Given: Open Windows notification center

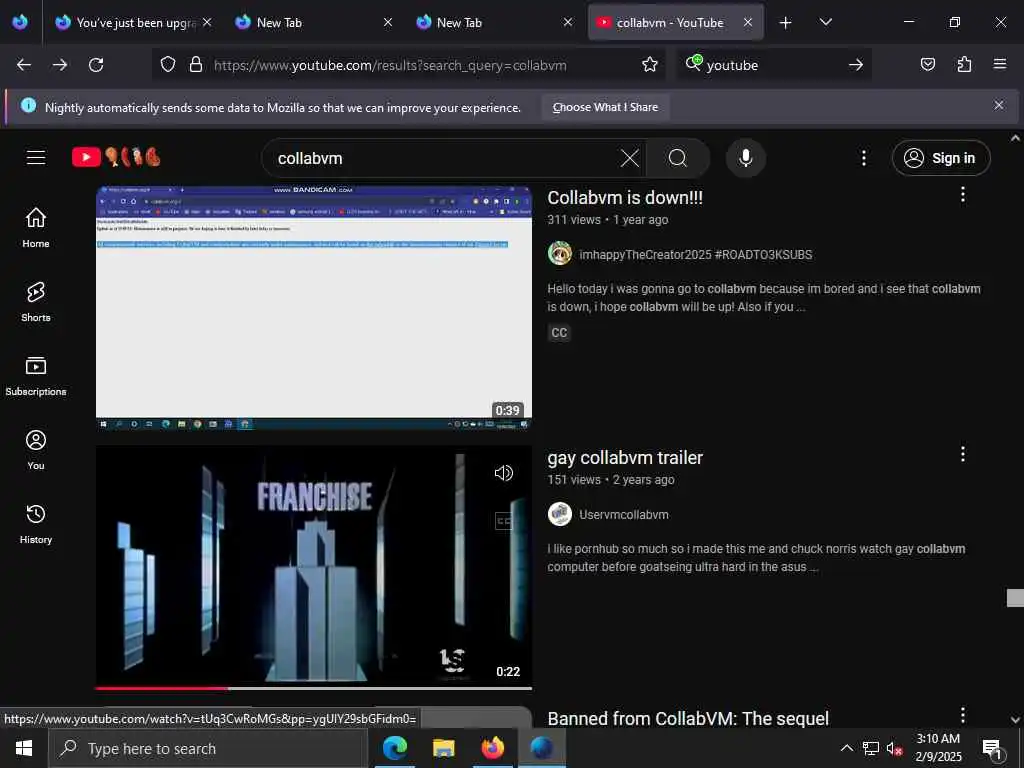Looking at the screenshot, I should 993,748.
